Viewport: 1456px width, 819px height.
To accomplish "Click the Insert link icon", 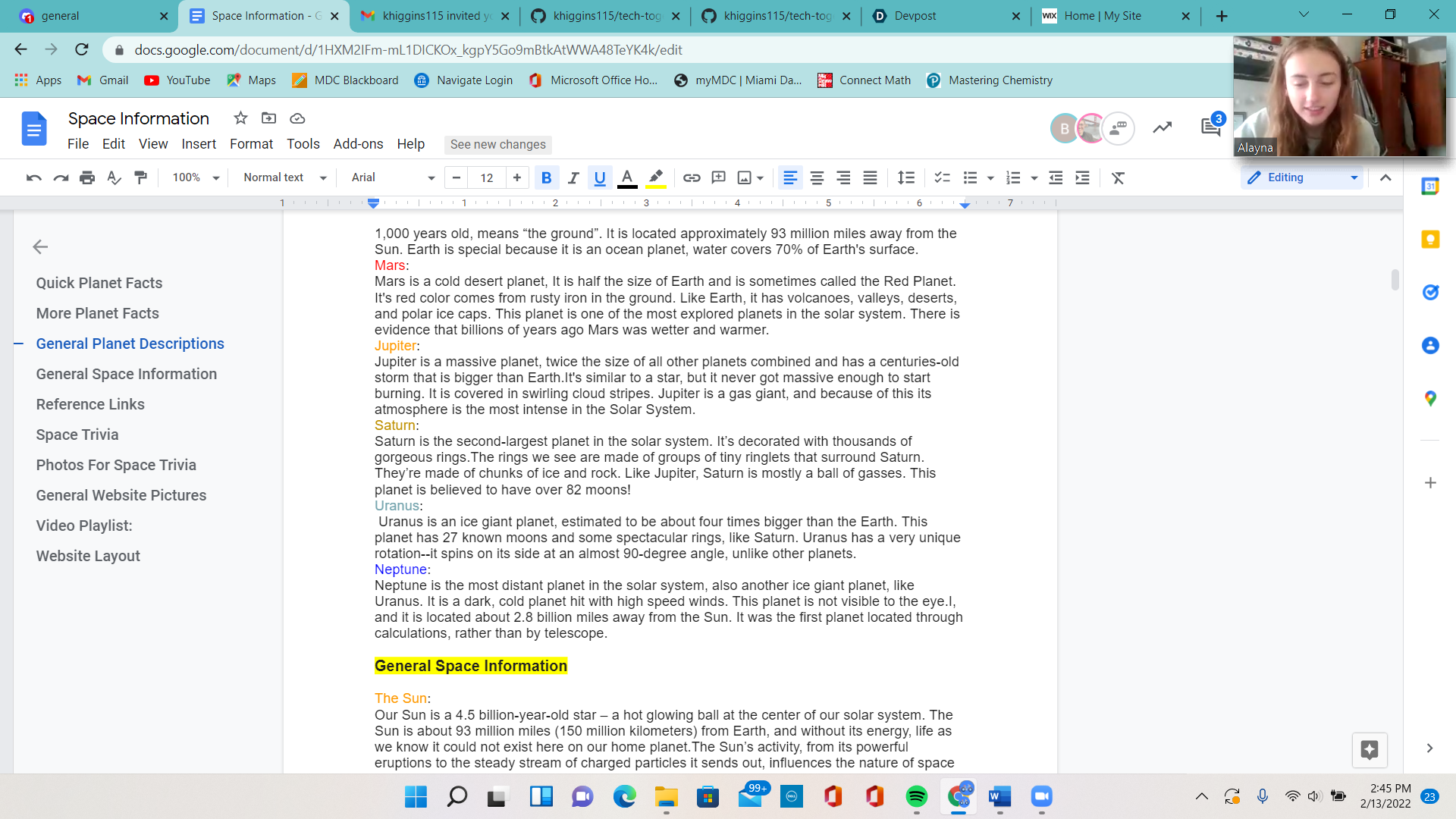I will (691, 177).
